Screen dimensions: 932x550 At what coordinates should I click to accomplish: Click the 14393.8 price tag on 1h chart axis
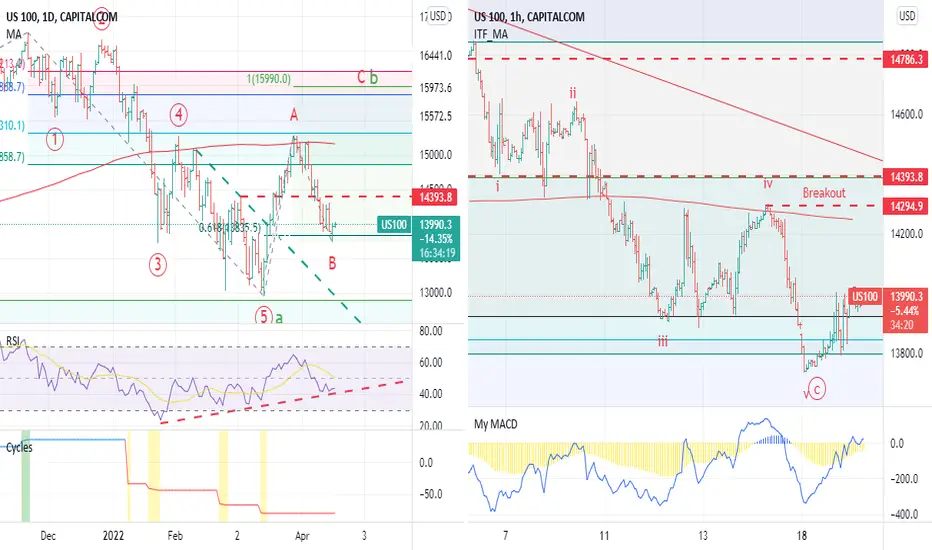pyautogui.click(x=906, y=177)
